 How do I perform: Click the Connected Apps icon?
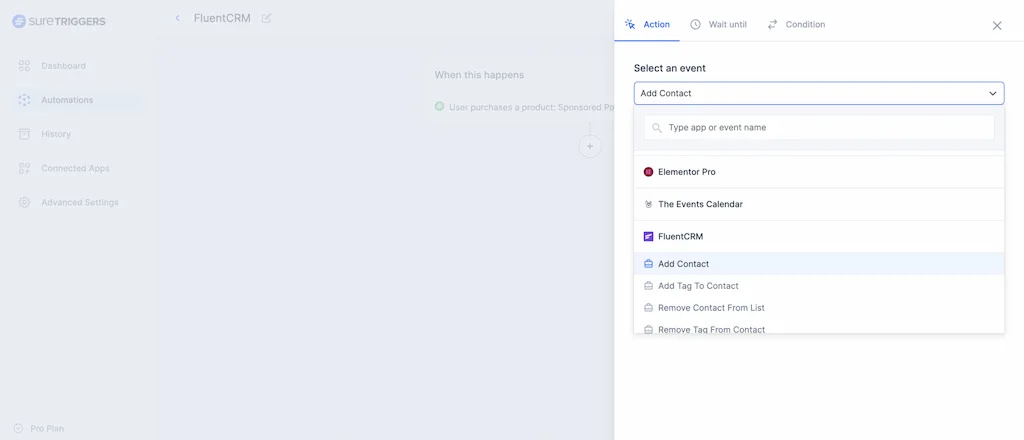[24, 168]
